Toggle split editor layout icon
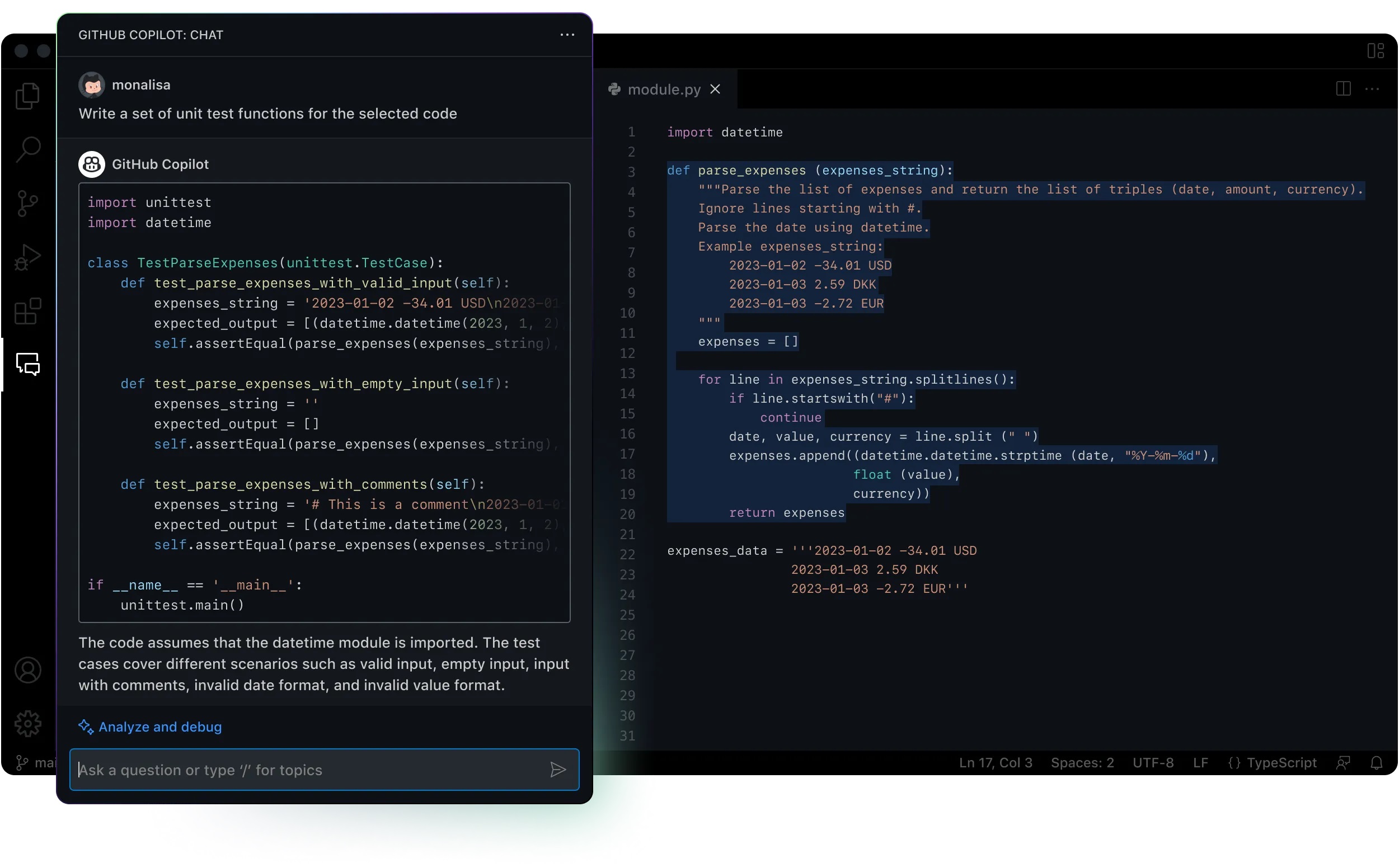The image size is (1399, 868). point(1342,89)
